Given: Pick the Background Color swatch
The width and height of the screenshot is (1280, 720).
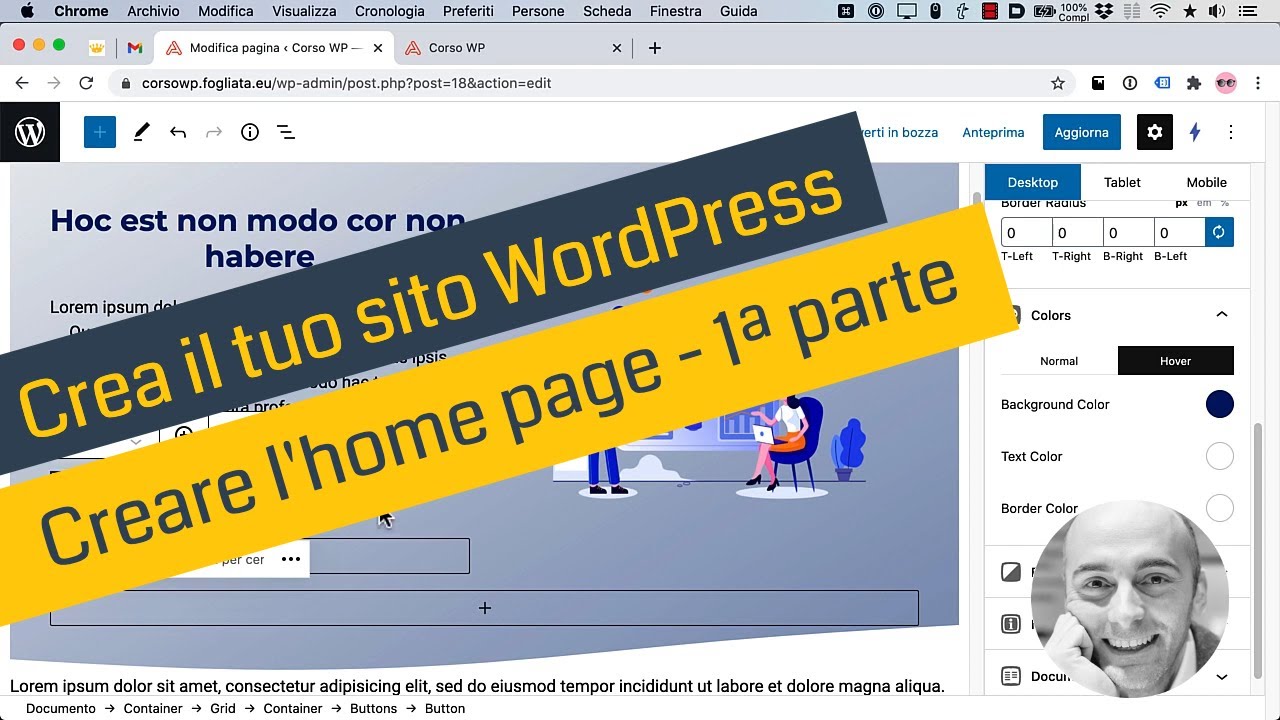Looking at the screenshot, I should pyautogui.click(x=1219, y=404).
